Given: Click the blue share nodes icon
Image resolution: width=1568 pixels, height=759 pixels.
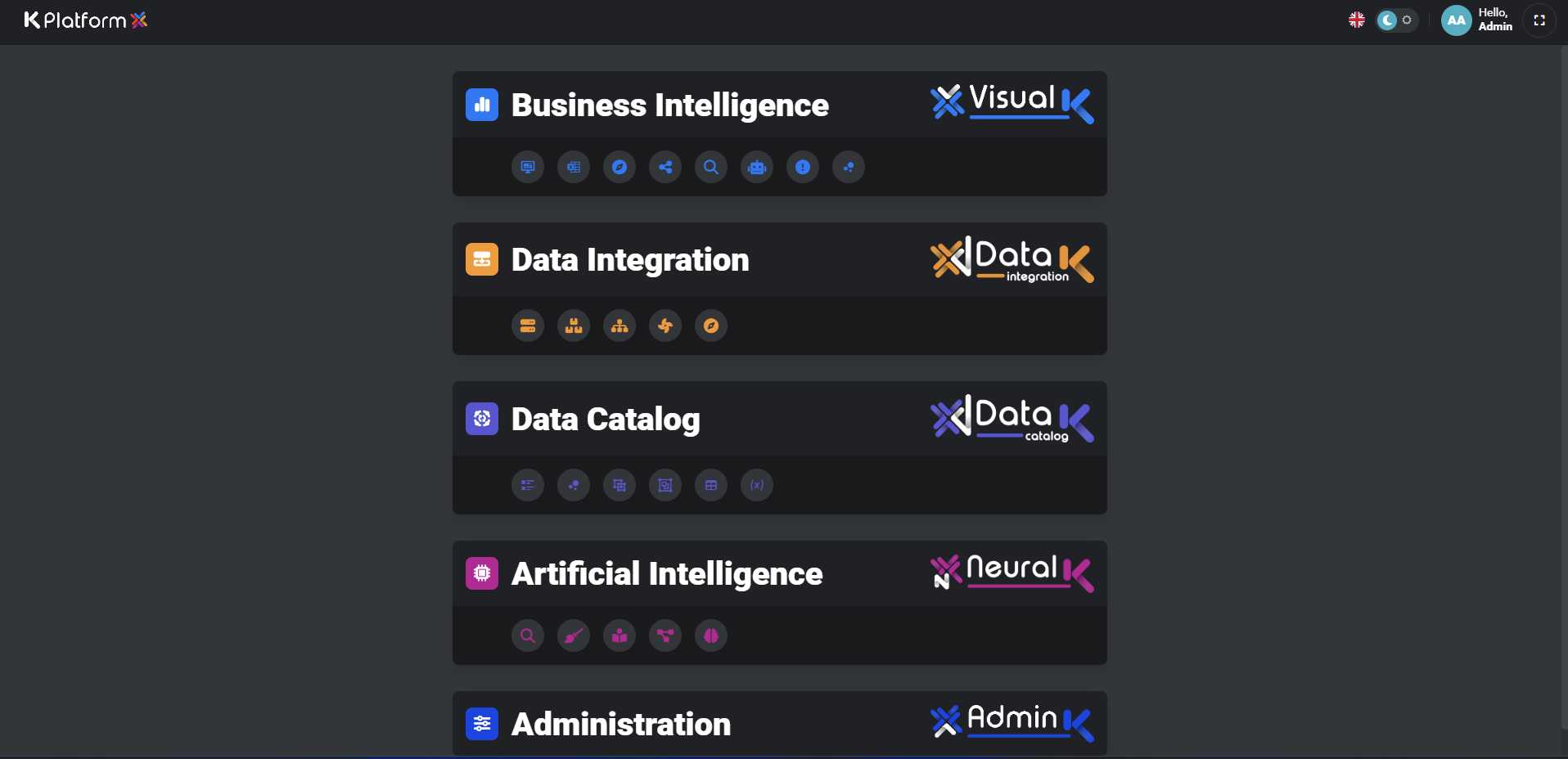Looking at the screenshot, I should pyautogui.click(x=665, y=167).
